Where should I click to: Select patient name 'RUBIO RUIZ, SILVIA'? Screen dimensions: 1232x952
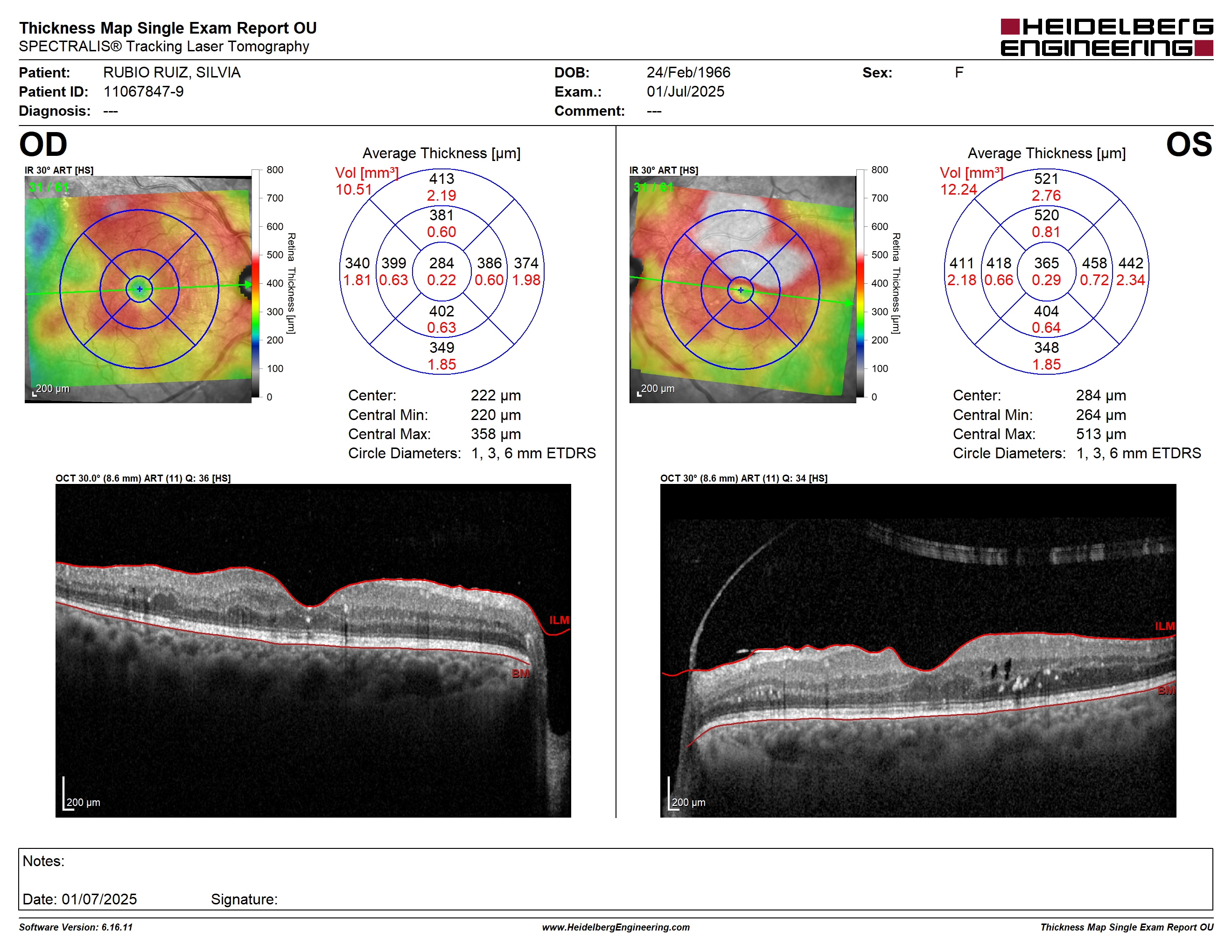171,72
